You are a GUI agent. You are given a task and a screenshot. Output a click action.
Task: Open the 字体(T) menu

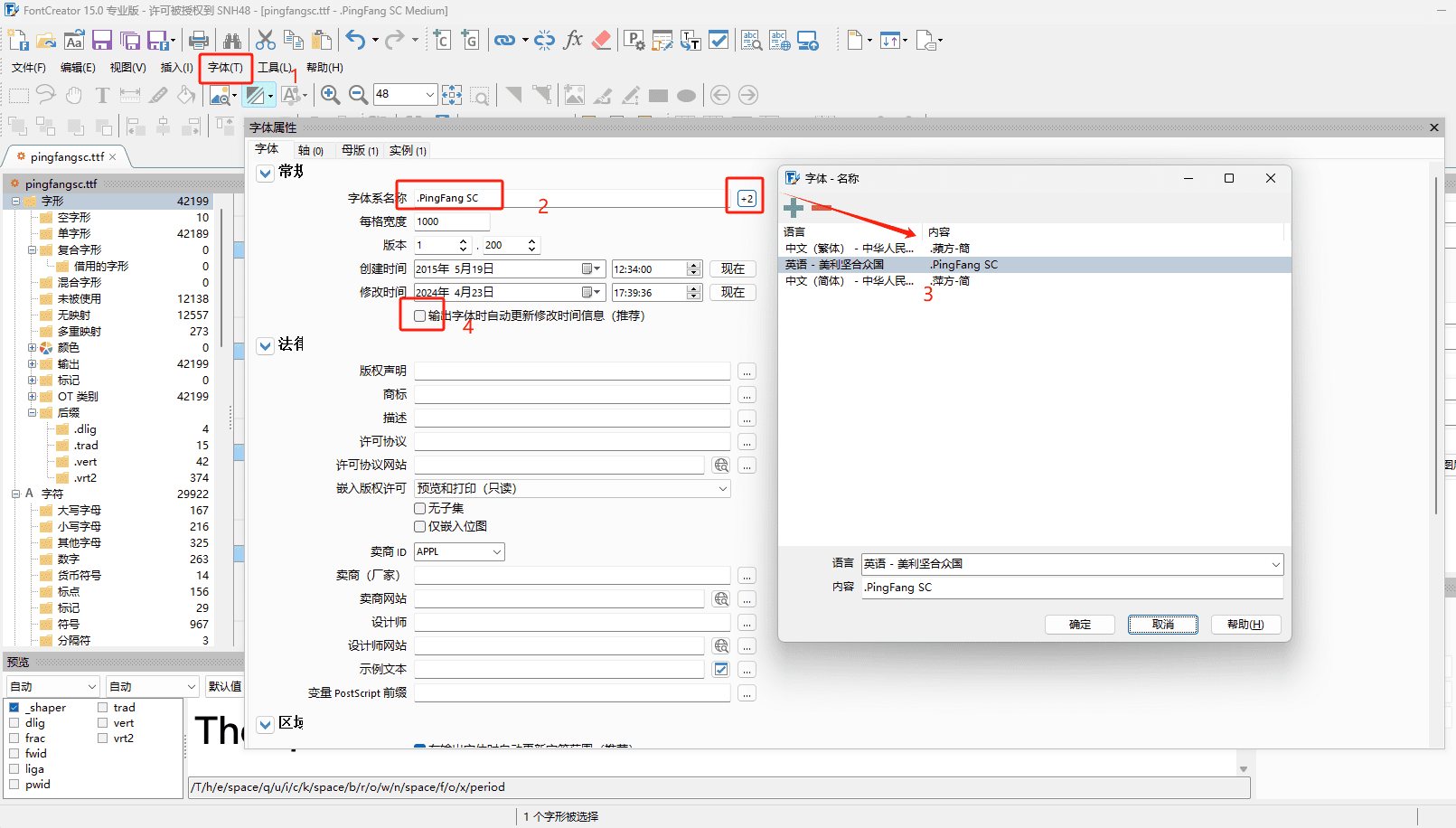(225, 68)
